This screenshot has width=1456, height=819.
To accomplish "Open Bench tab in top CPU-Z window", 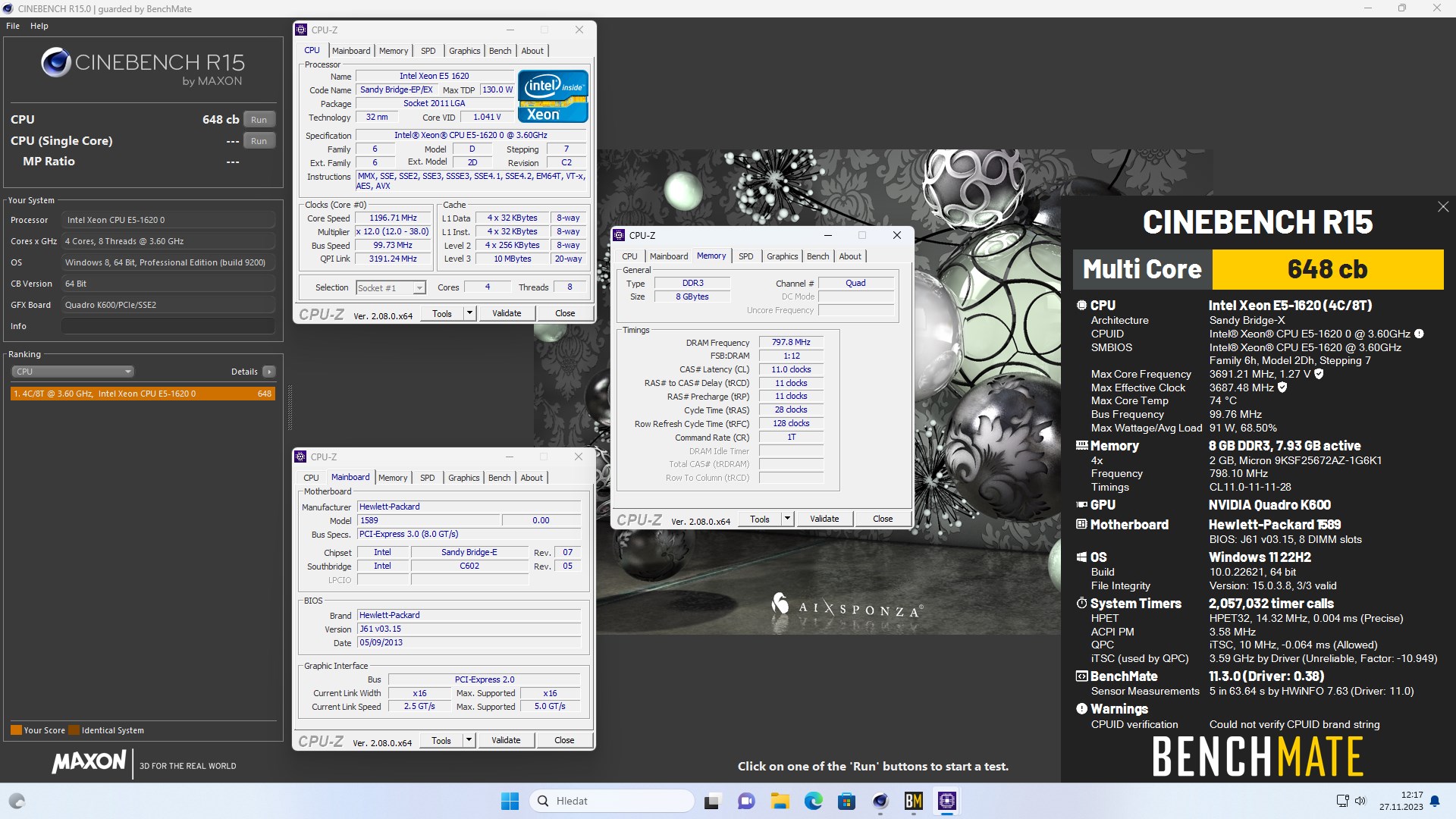I will coord(500,51).
